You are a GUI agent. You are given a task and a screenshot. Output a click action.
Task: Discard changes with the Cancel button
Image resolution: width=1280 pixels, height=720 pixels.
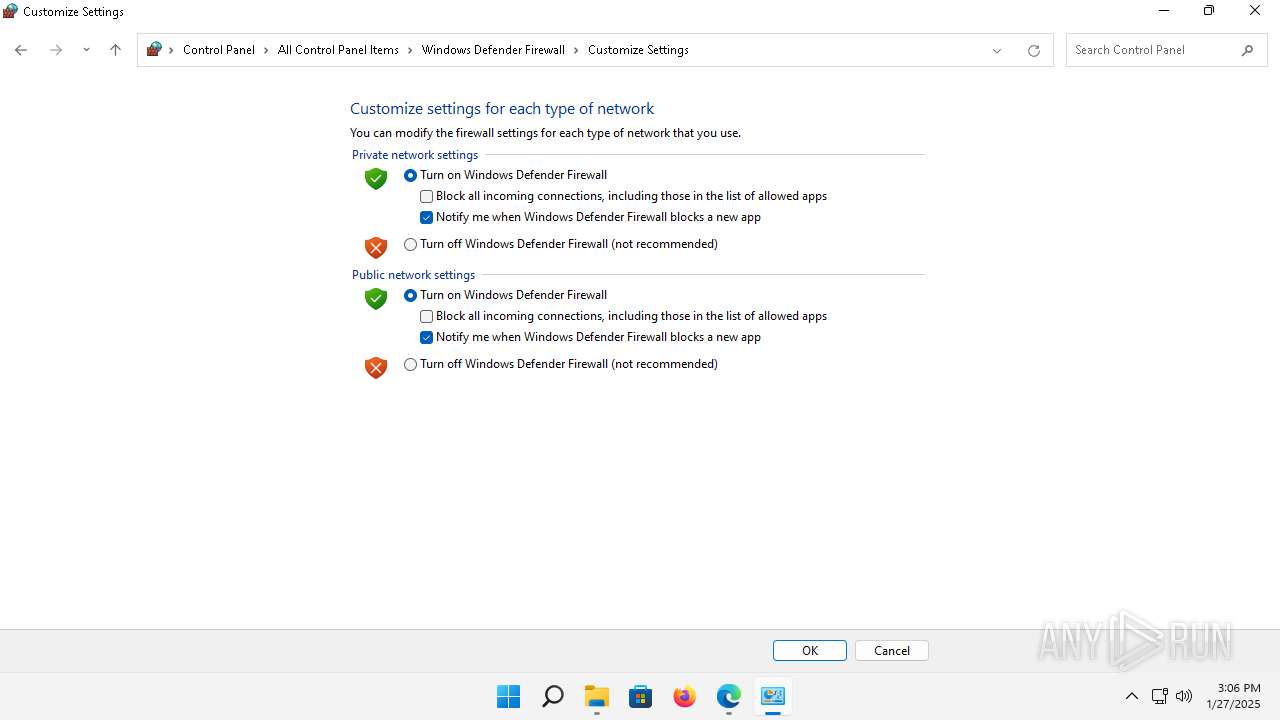tap(892, 650)
